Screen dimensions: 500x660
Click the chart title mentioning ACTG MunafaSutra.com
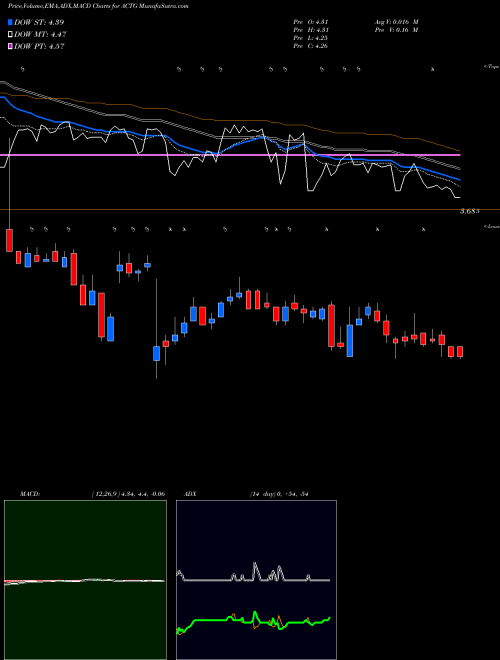(98, 6)
